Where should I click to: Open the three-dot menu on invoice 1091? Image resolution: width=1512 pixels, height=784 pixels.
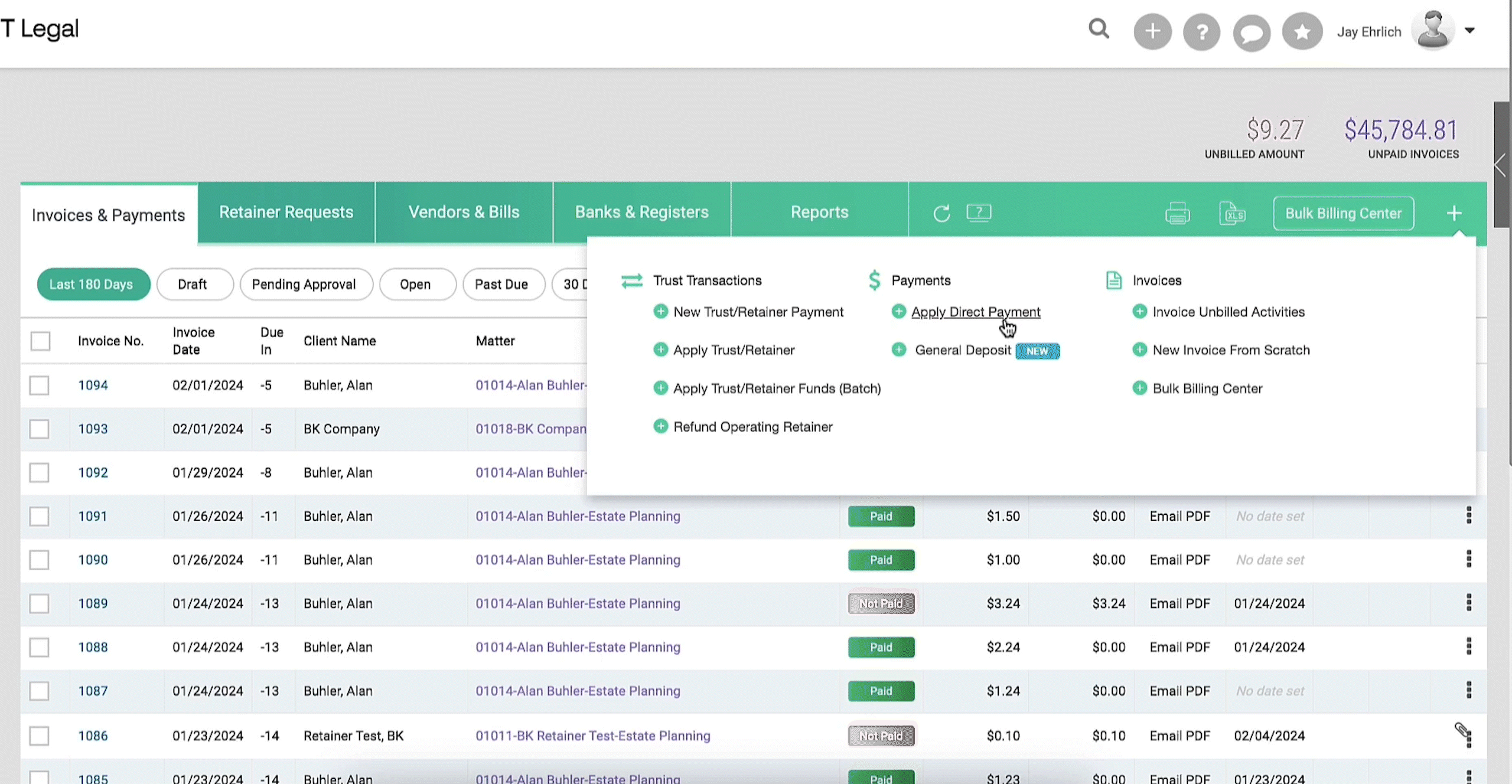point(1469,515)
